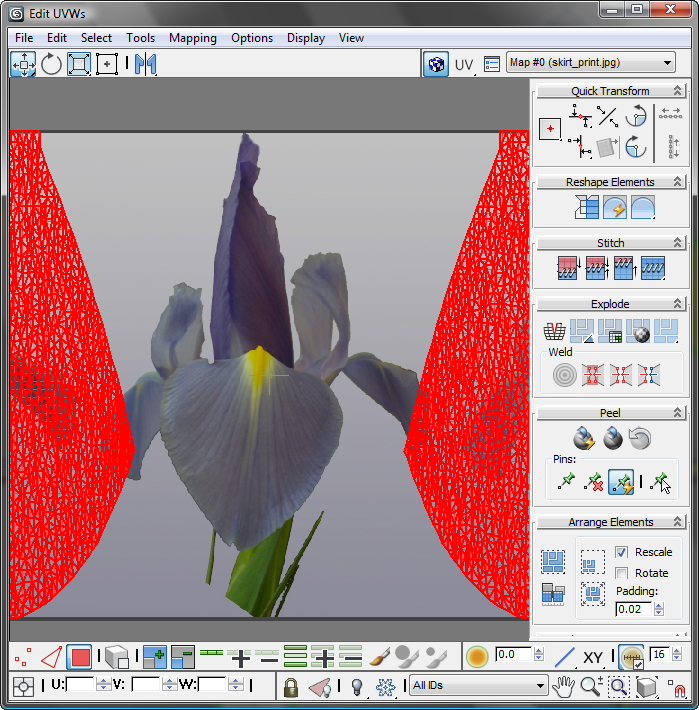Screen dimensions: 699x710
Task: Enable the Rotate checkbox
Action: click(x=621, y=573)
